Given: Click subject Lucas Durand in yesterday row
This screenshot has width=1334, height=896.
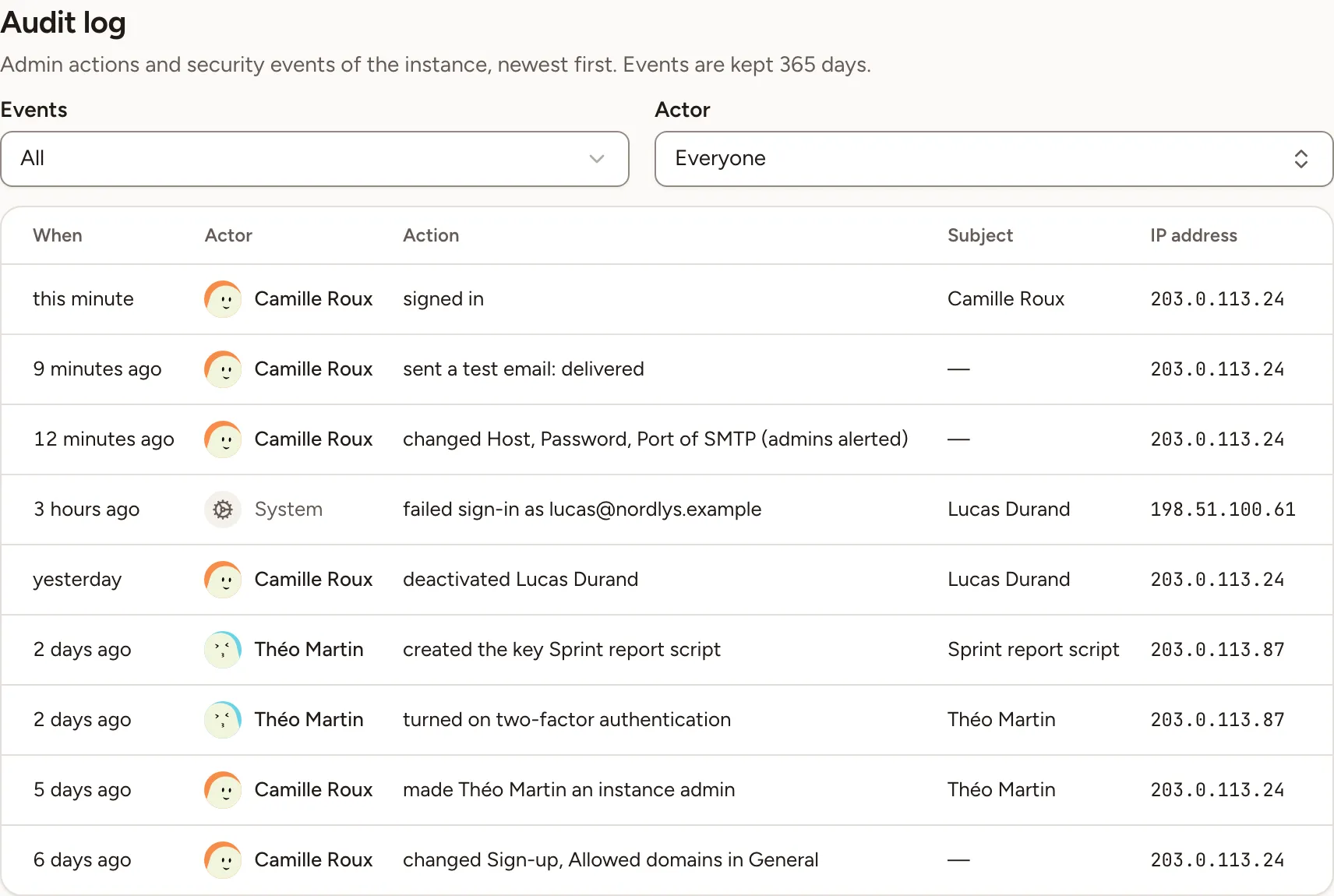Looking at the screenshot, I should (x=1008, y=580).
